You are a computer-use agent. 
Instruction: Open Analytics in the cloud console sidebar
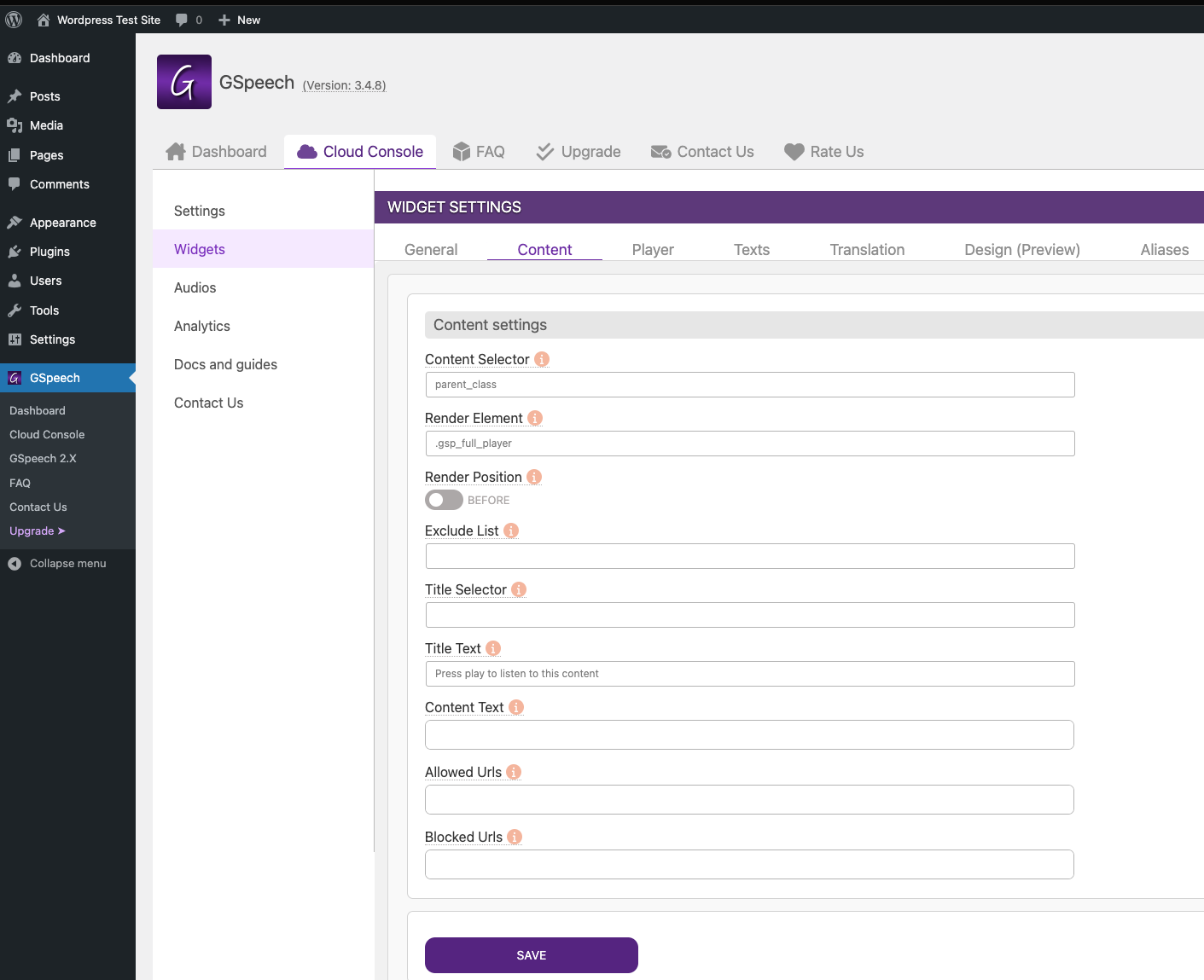click(202, 326)
